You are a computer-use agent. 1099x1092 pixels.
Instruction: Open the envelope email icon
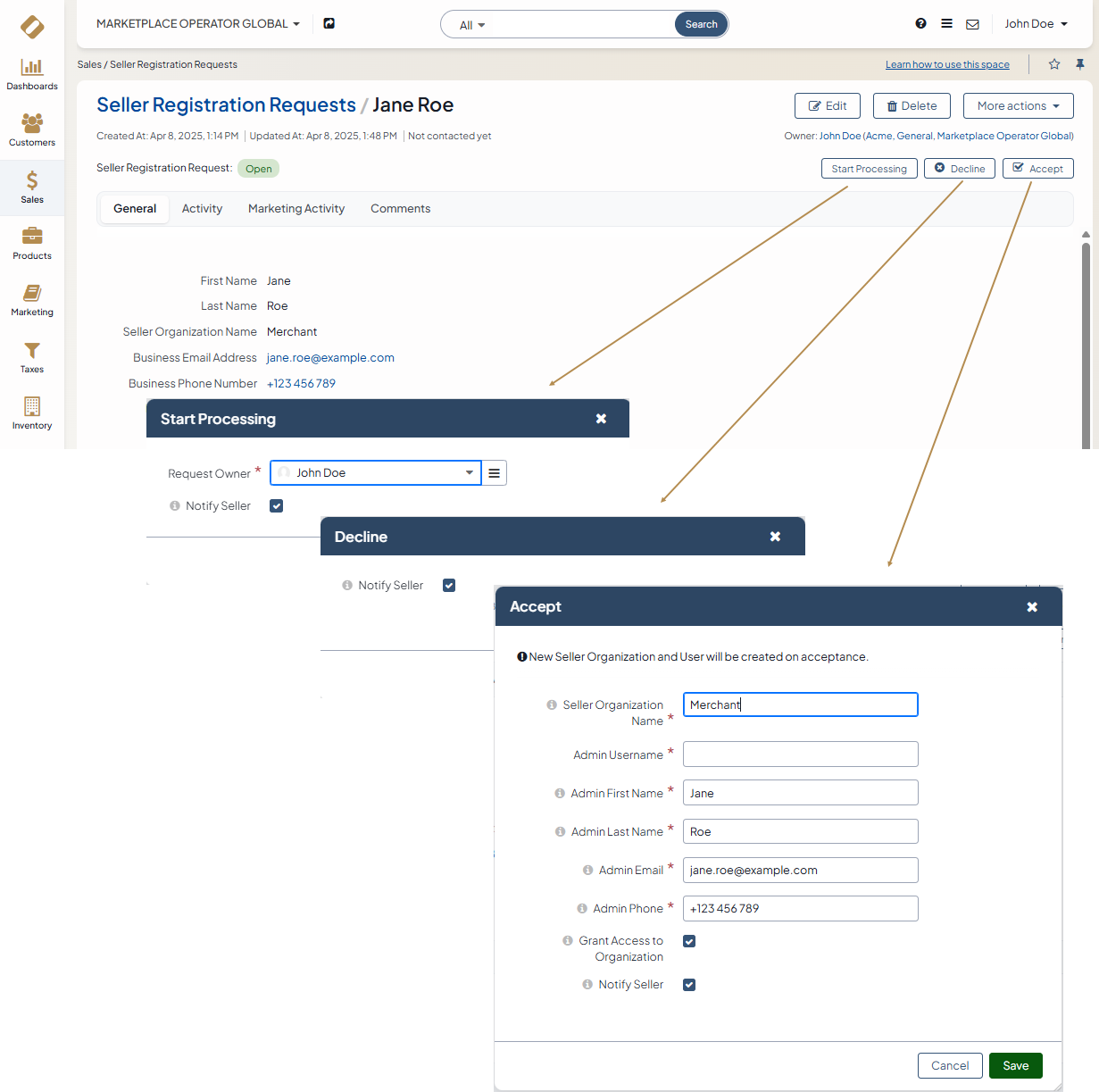(972, 24)
